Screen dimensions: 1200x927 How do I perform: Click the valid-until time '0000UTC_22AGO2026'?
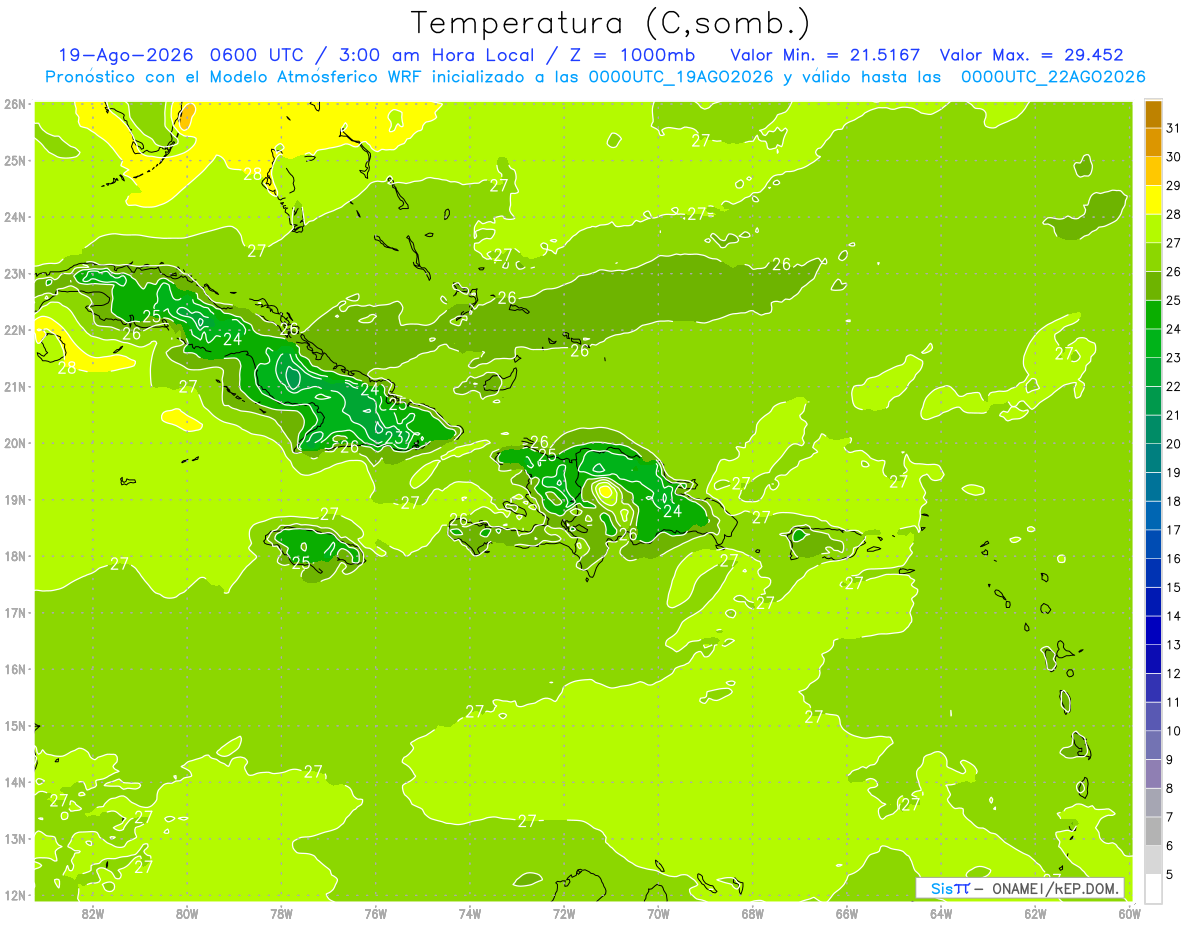[1053, 77]
